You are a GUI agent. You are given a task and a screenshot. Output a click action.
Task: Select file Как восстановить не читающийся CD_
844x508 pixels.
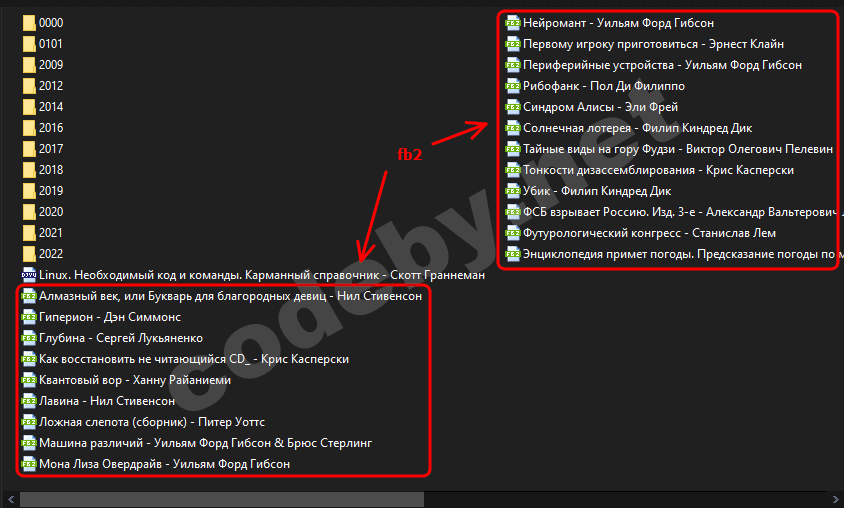pyautogui.click(x=185, y=359)
